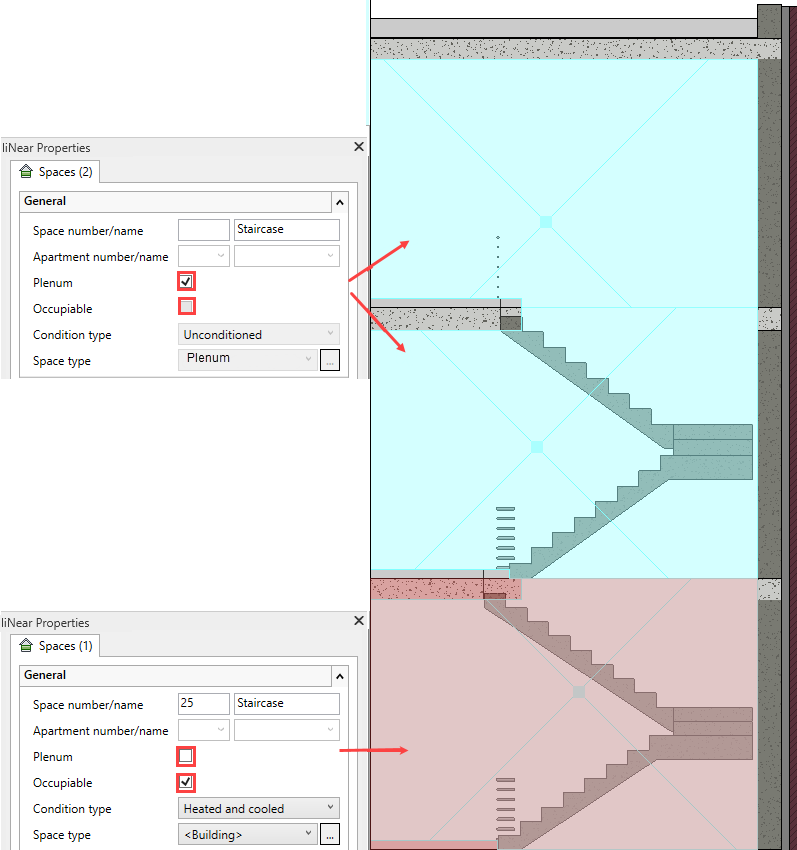Enable Occupiable in the upper properties panel
797x850 pixels.
186,307
